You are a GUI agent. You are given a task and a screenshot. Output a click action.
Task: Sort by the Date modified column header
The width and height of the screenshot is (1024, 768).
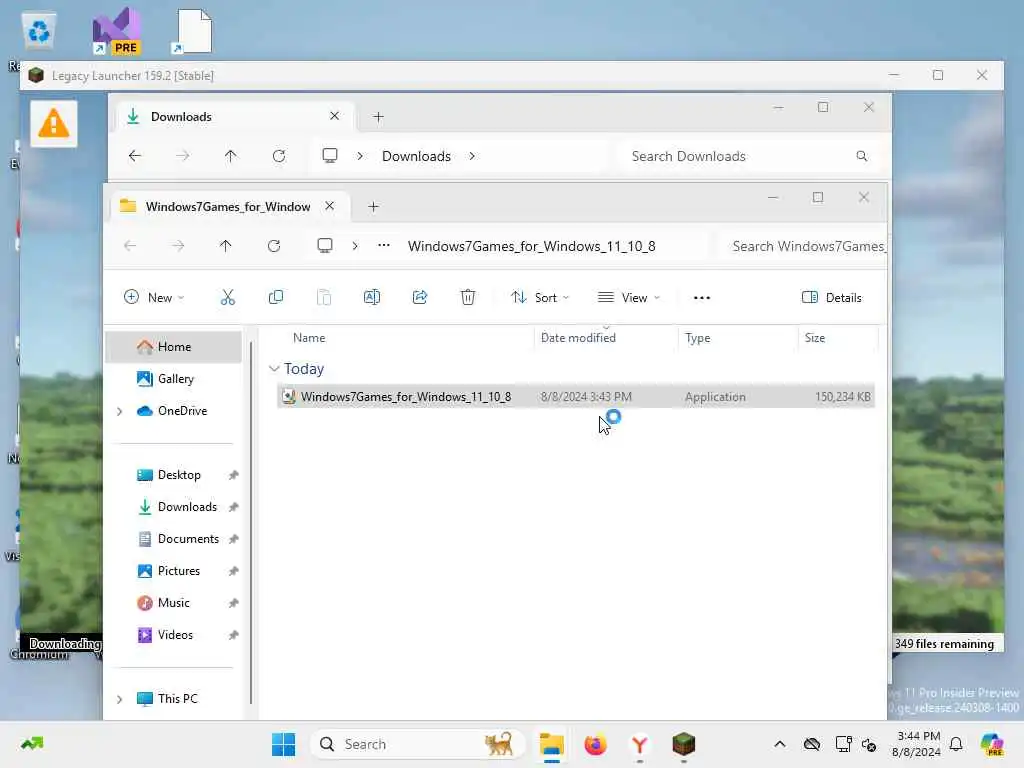click(x=578, y=338)
